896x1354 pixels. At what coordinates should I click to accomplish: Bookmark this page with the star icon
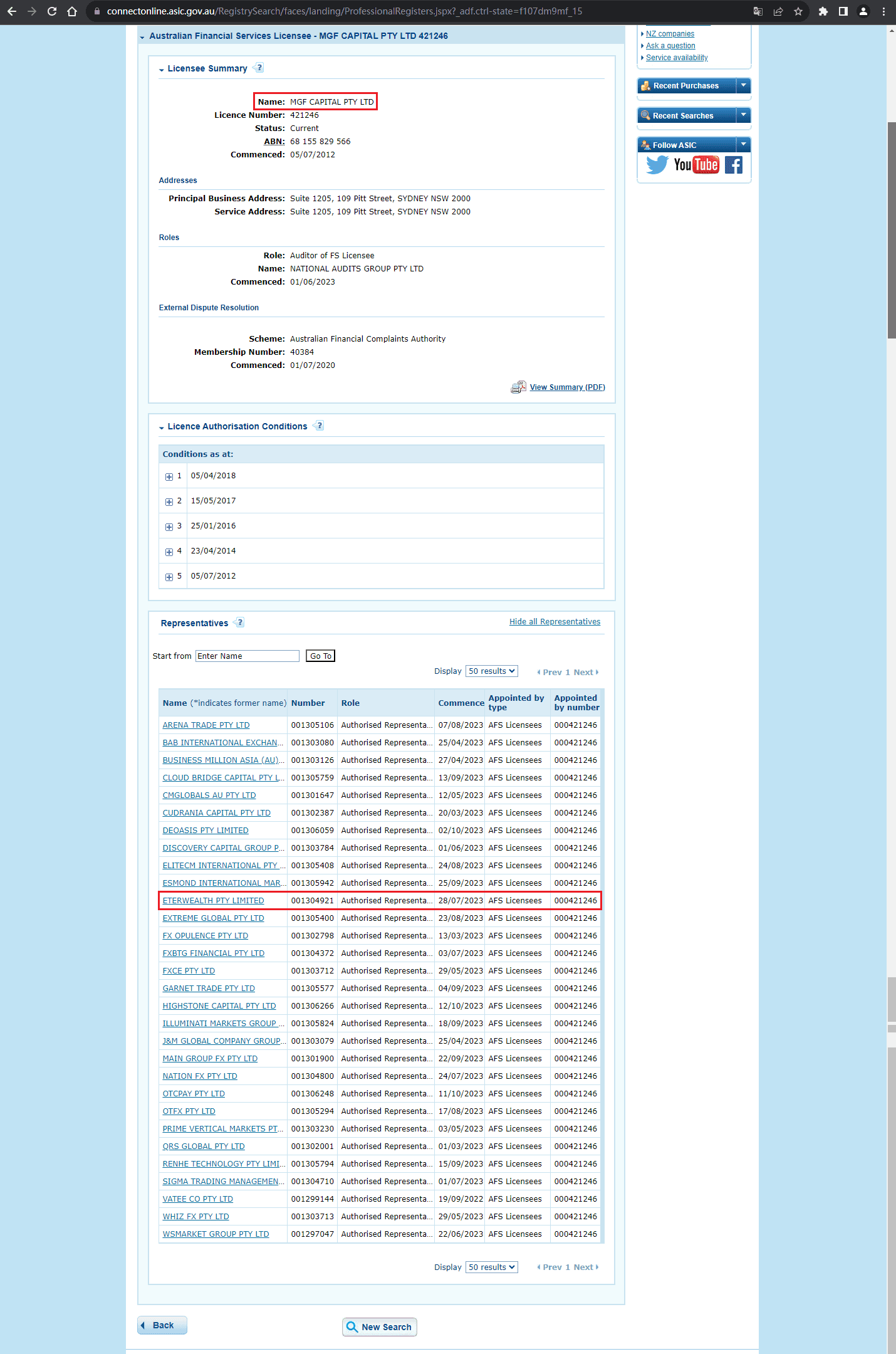pyautogui.click(x=798, y=11)
